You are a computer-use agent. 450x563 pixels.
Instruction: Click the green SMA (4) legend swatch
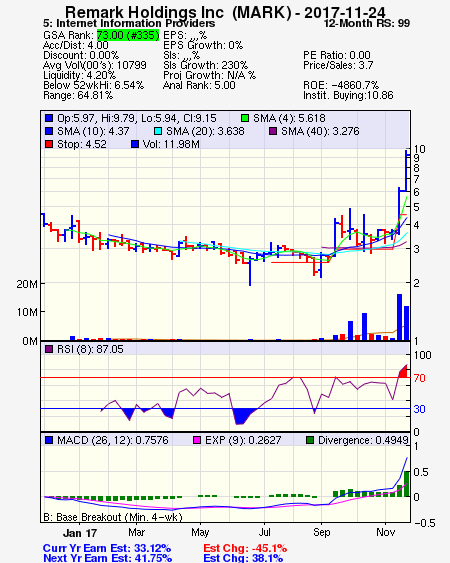pyautogui.click(x=245, y=118)
